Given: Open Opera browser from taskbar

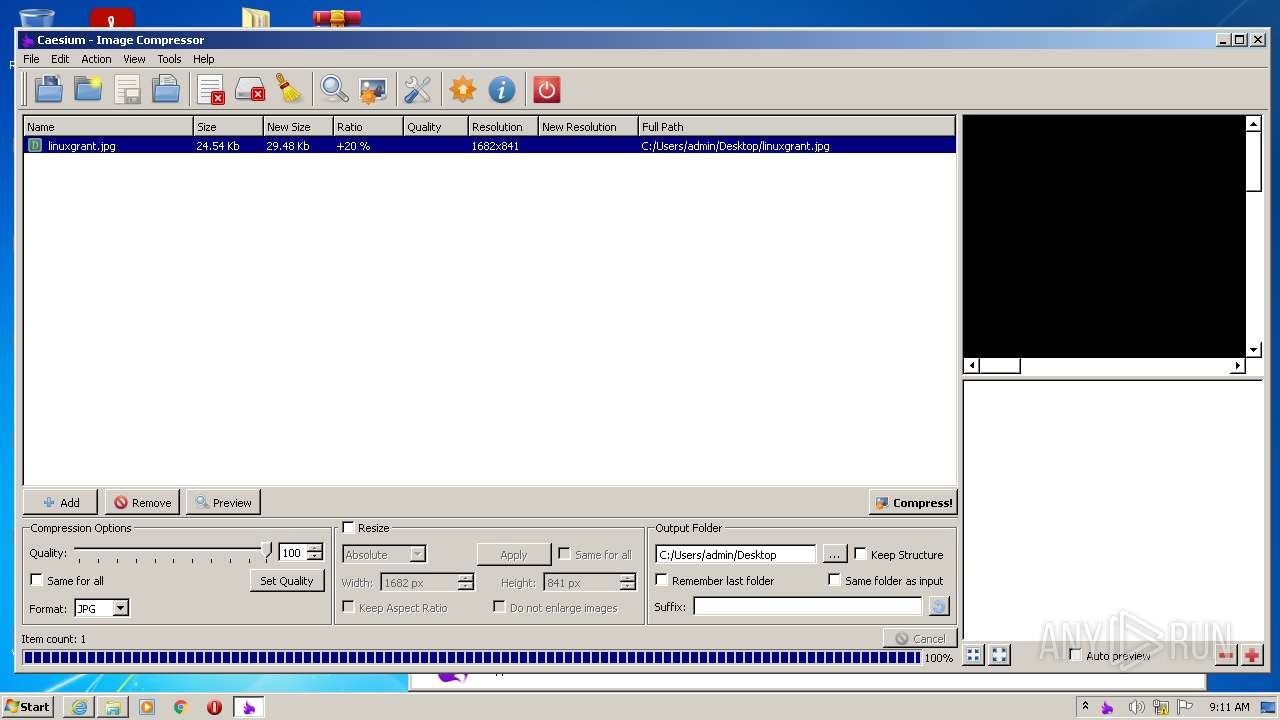Looking at the screenshot, I should (x=214, y=707).
